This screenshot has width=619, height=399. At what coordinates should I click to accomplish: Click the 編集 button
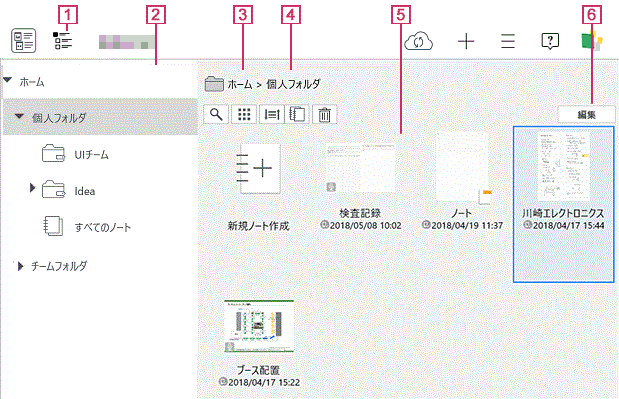(x=586, y=115)
